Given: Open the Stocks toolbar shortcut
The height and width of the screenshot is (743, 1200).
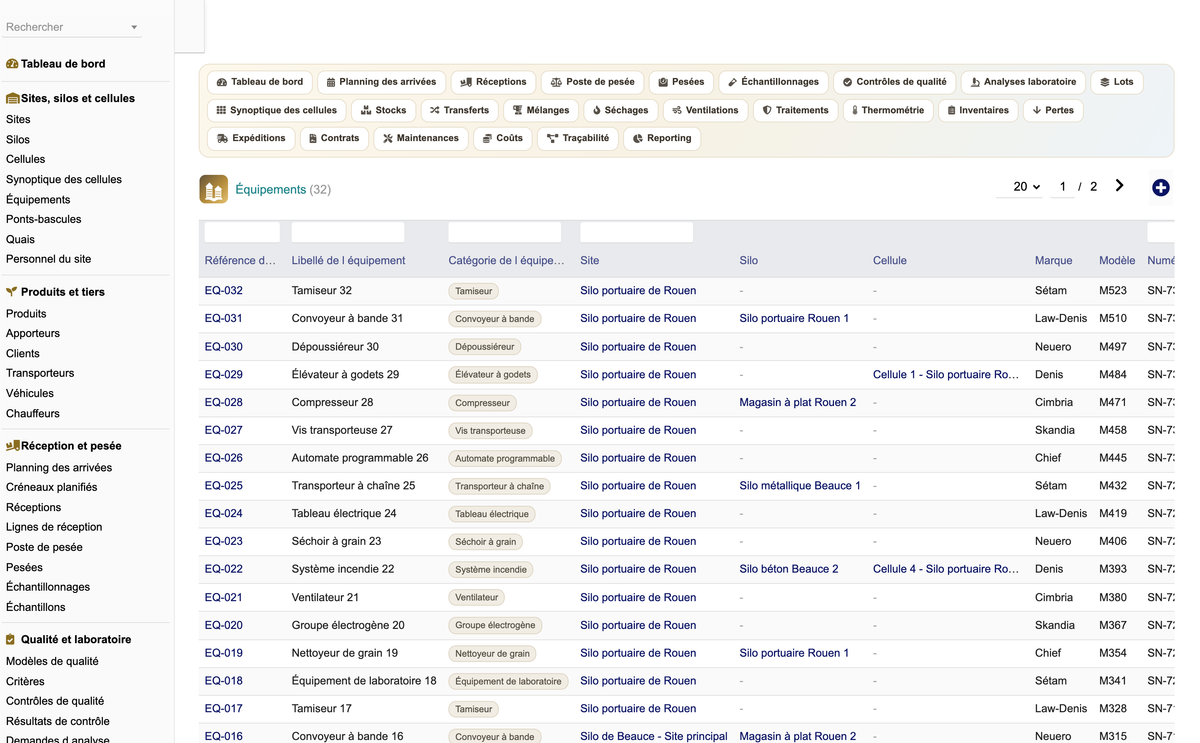Looking at the screenshot, I should [x=384, y=110].
